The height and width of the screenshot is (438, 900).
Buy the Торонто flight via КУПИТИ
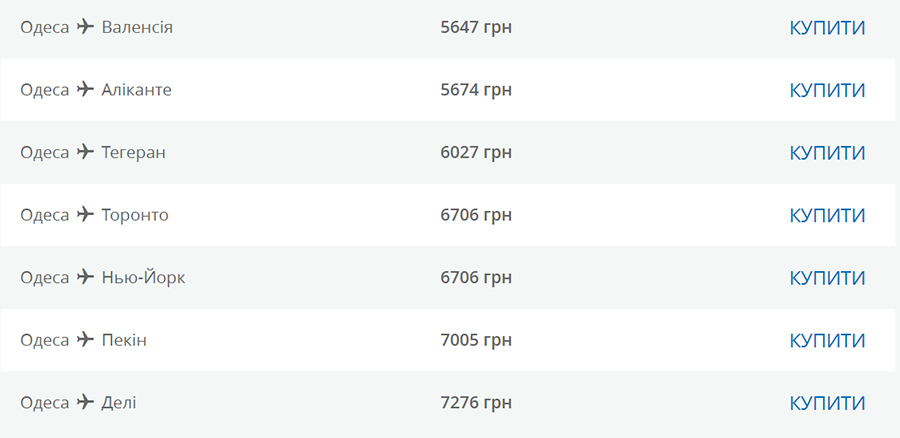(x=827, y=215)
